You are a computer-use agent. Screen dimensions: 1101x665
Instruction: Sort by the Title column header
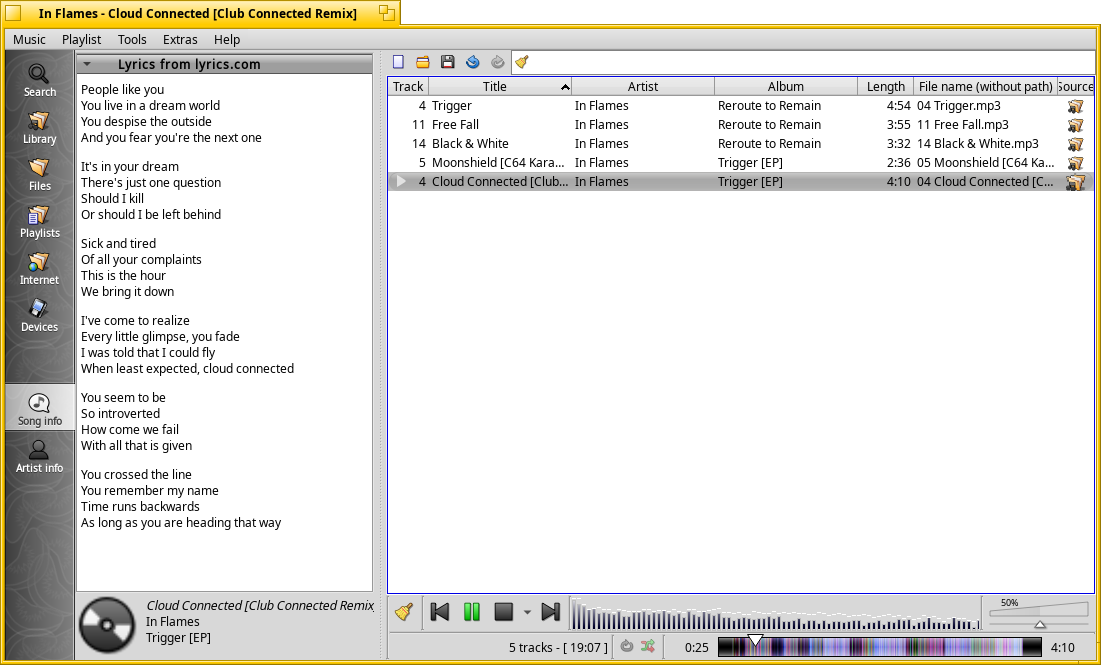tap(500, 86)
